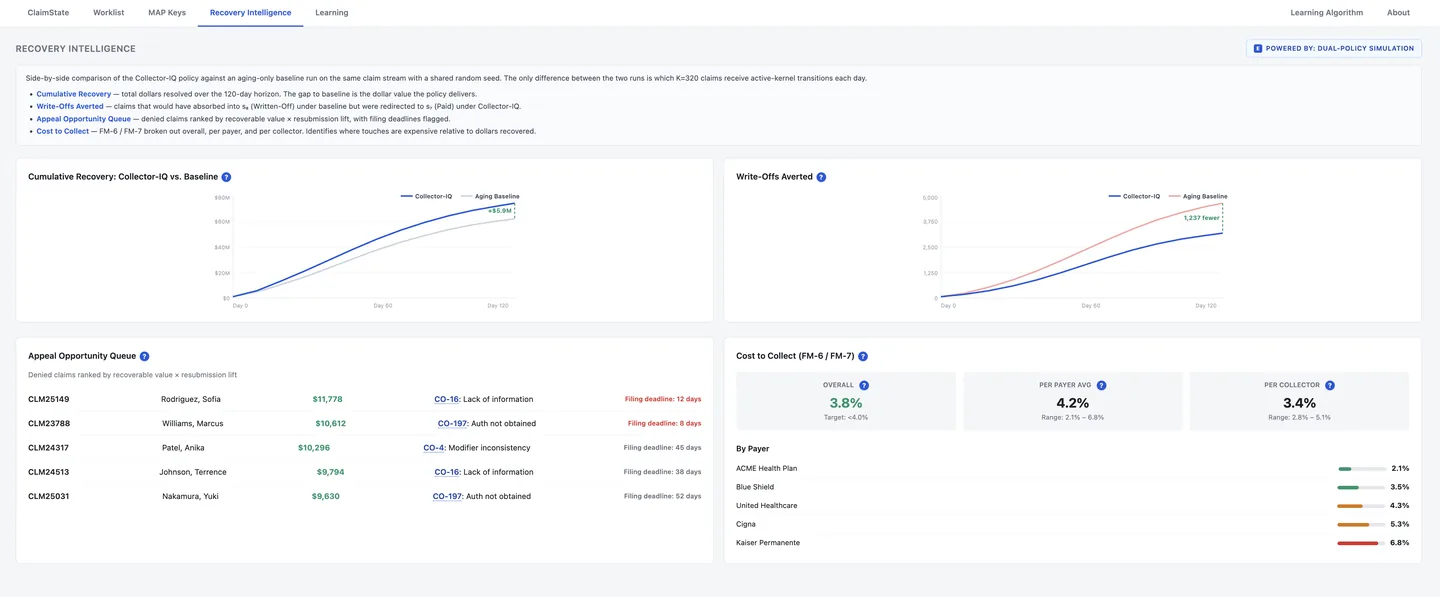Click CO-197 code link on Williams, Marcus row
The image size is (1440, 597).
(453, 423)
